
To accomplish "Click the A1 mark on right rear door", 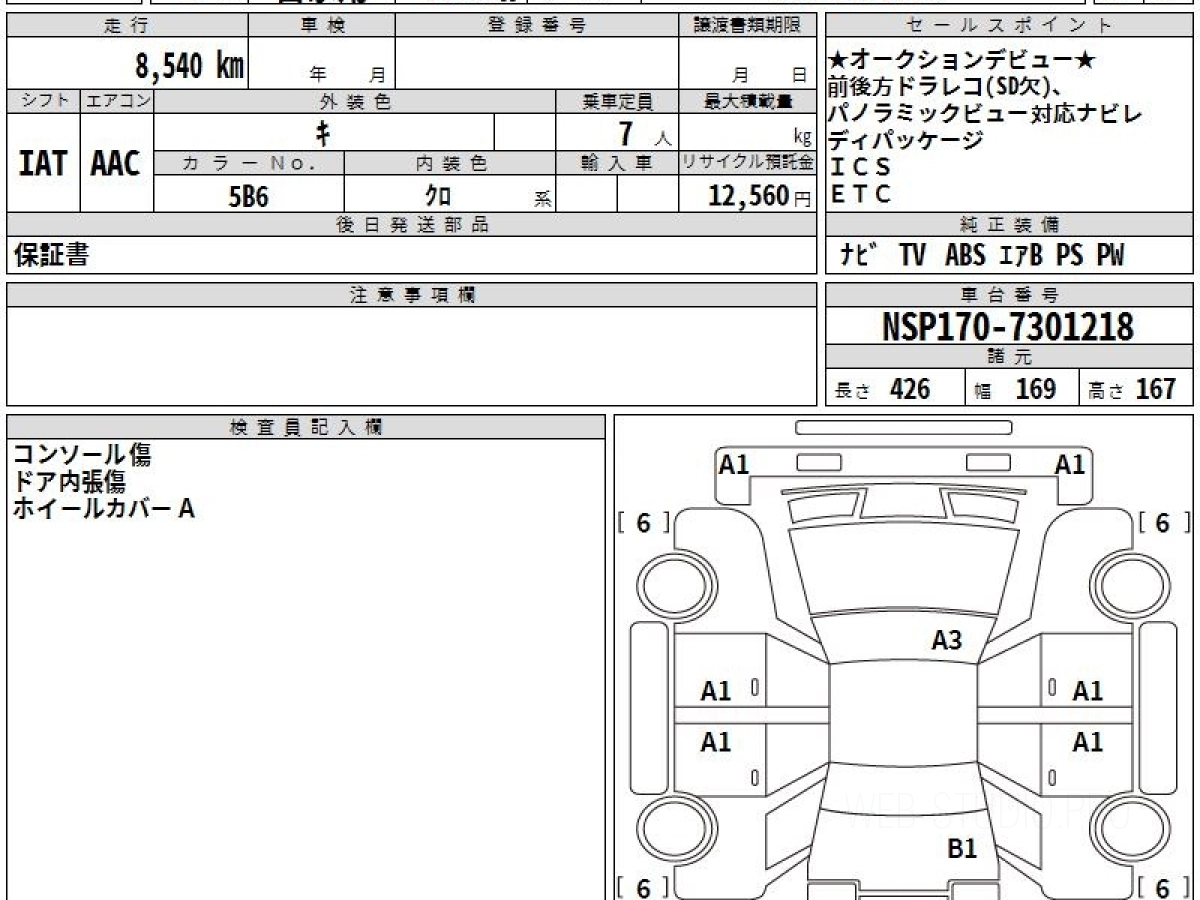I will point(1087,743).
